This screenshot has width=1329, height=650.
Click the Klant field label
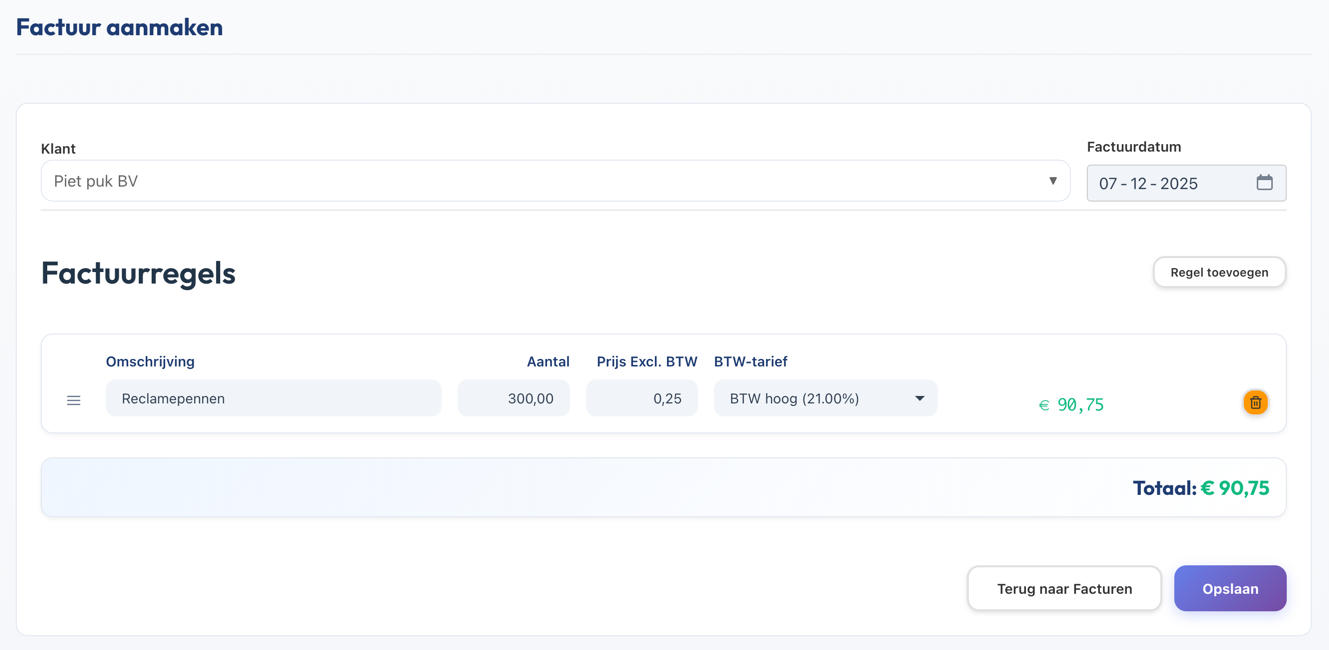(58, 149)
